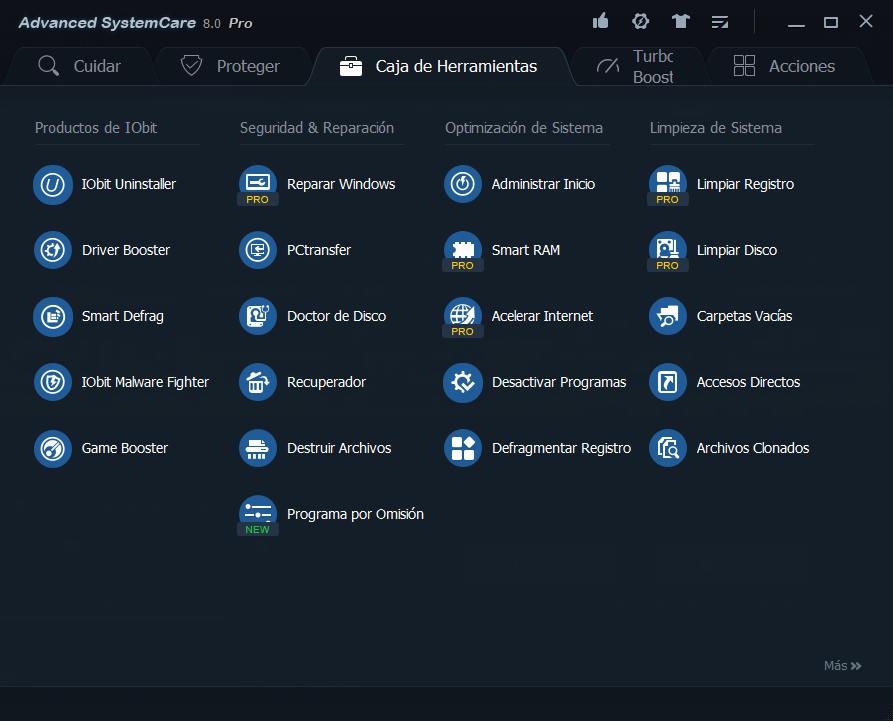Viewport: 893px width, 721px height.
Task: Click the IObit Malware Fighter shield icon
Action: point(53,382)
